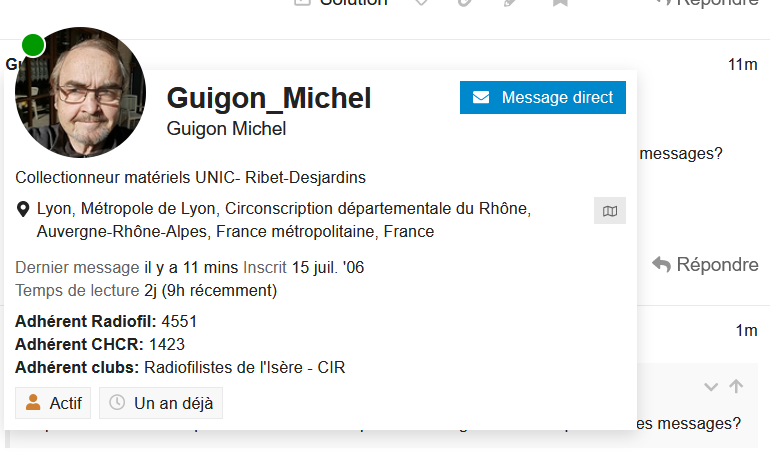Open the Guigon_Michel username profile link
The height and width of the screenshot is (467, 782).
coord(268,98)
